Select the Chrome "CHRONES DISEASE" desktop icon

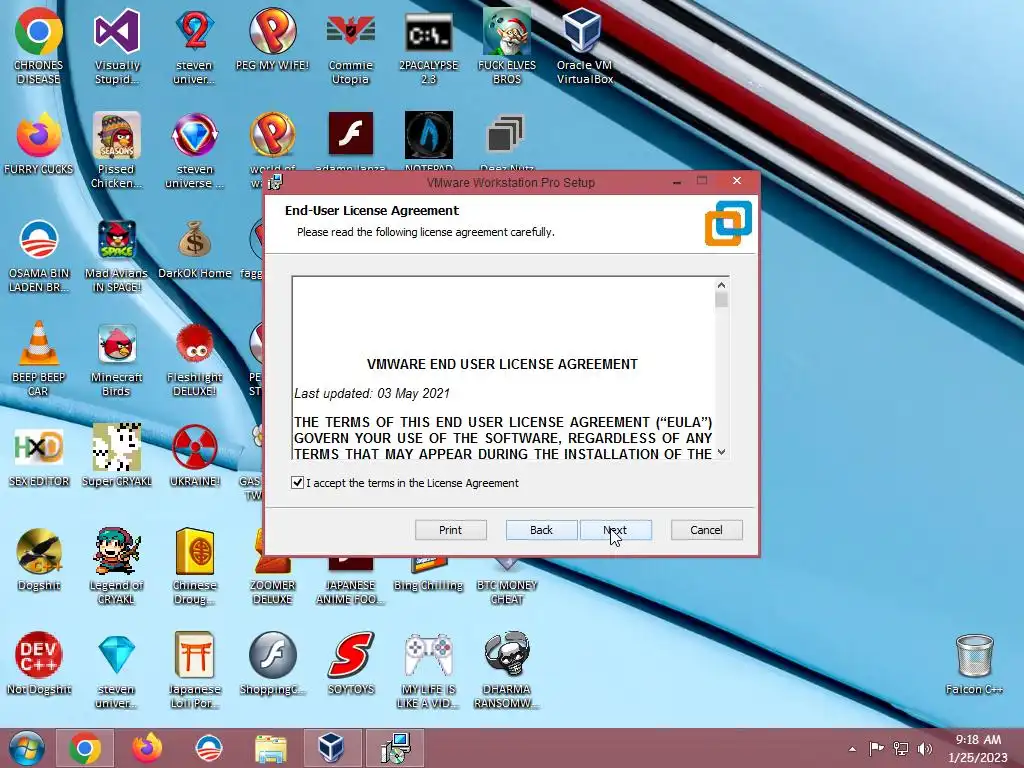pos(39,46)
